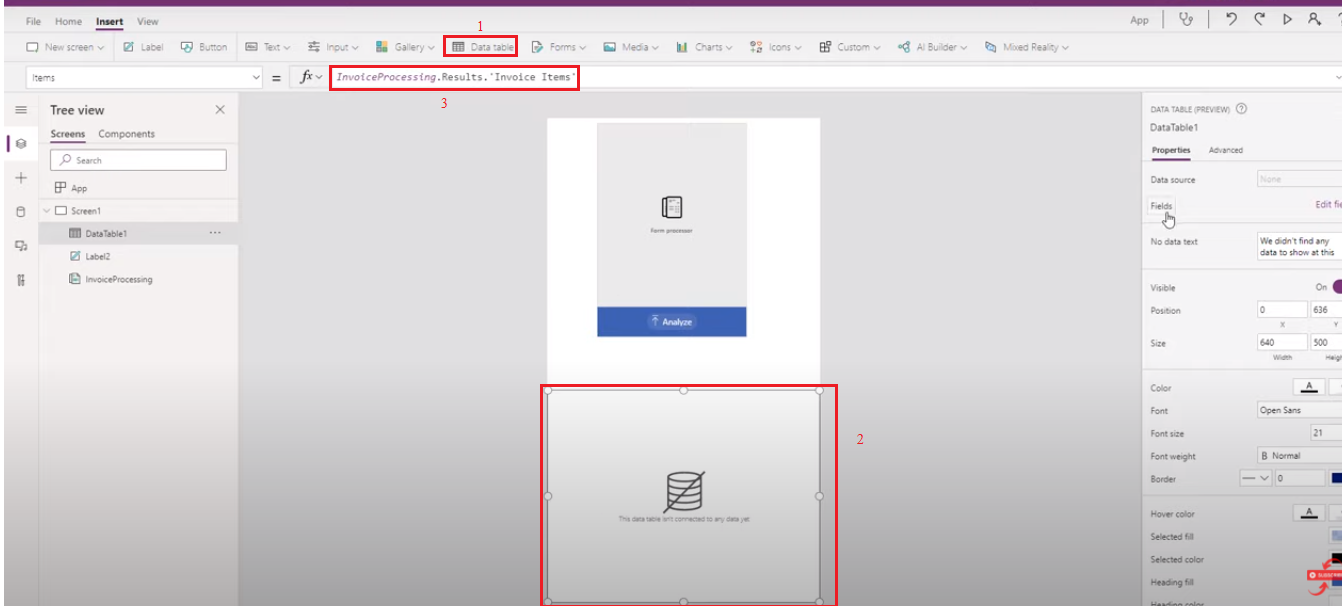This screenshot has height=606, width=1342.
Task: Click the share user icon
Action: pyautogui.click(x=1314, y=19)
